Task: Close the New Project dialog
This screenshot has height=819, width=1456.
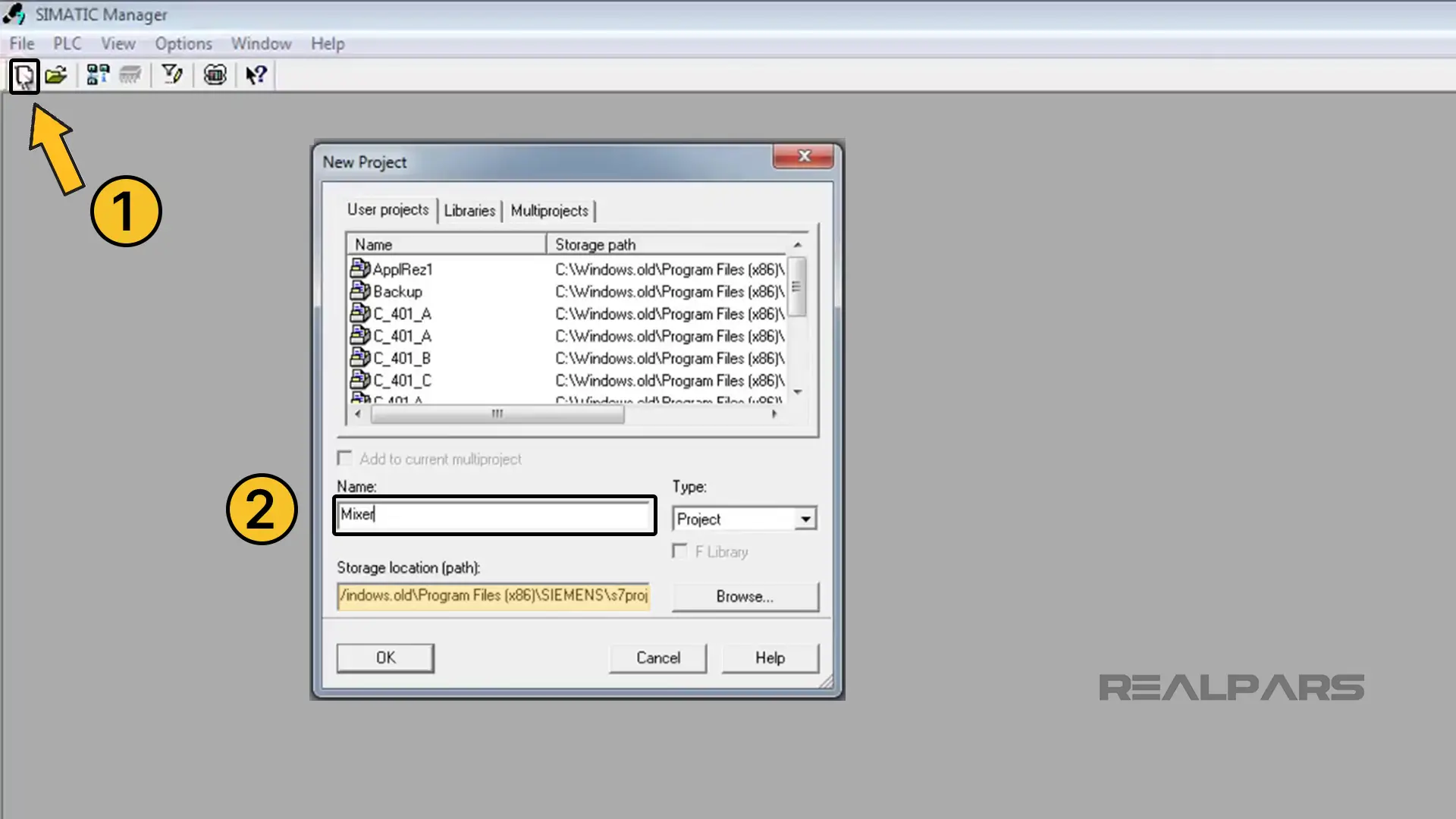Action: tap(804, 155)
